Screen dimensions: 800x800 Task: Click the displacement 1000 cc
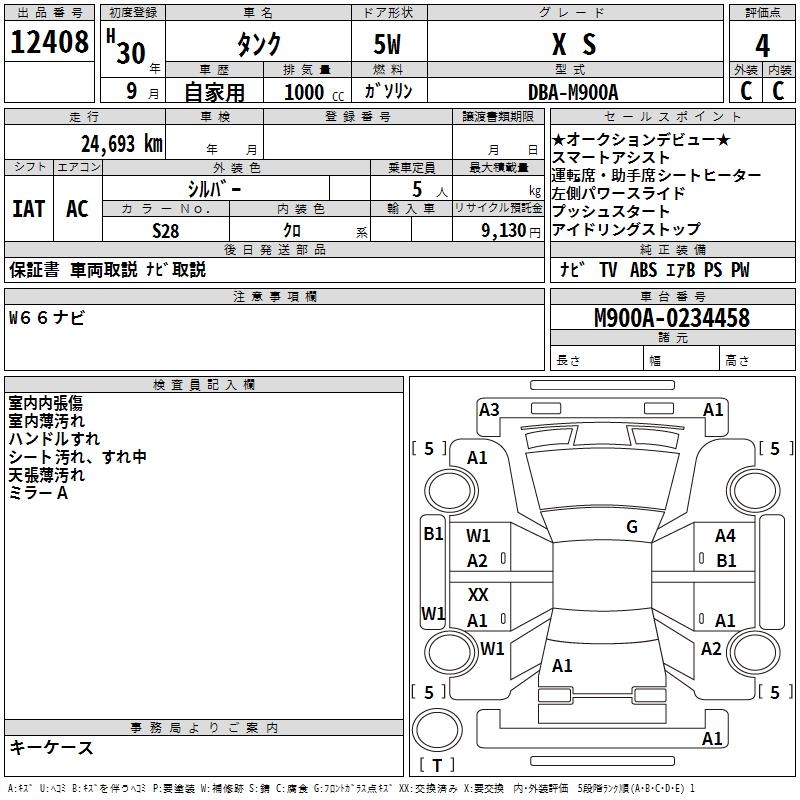coord(314,92)
